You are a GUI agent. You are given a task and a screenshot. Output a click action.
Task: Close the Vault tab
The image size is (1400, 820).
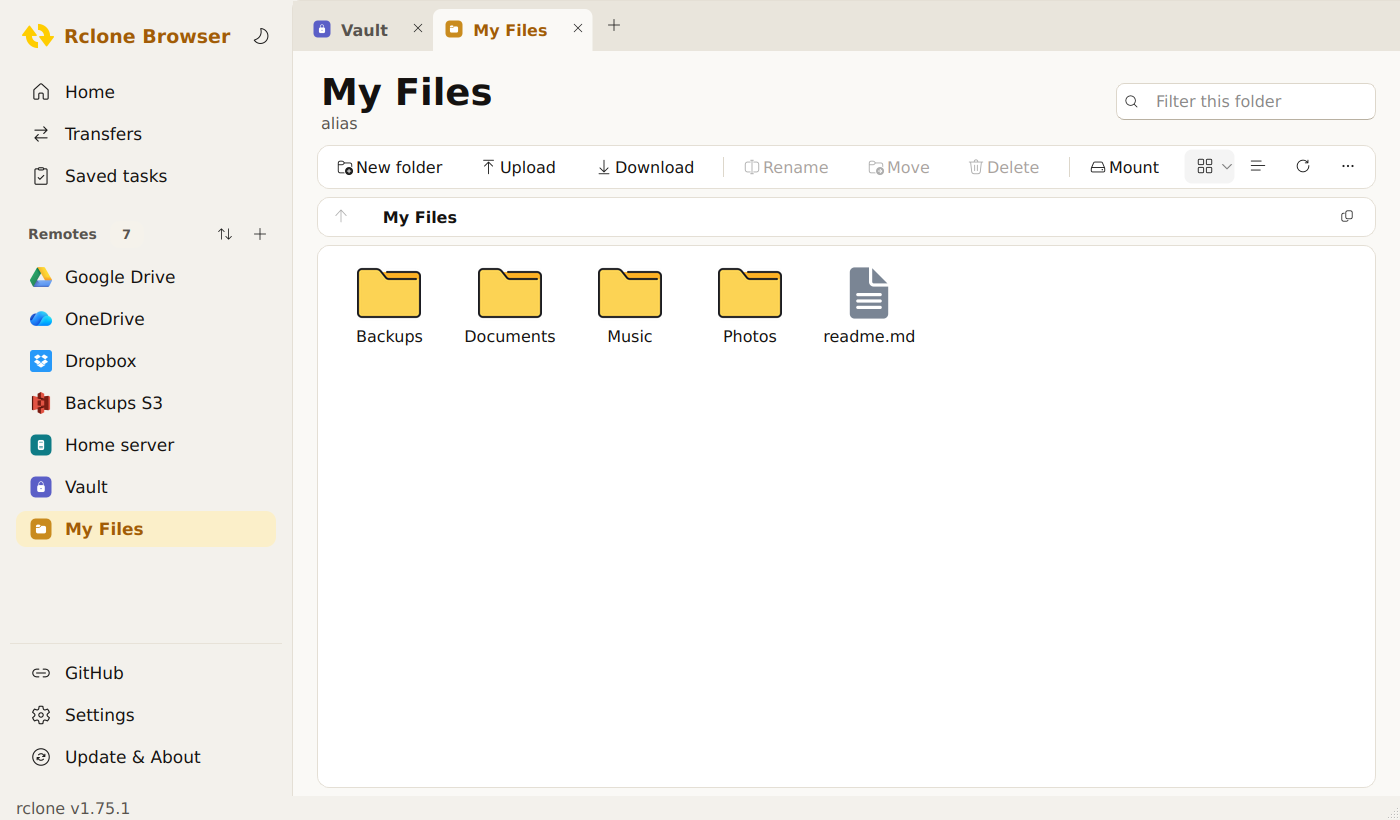pyautogui.click(x=418, y=29)
